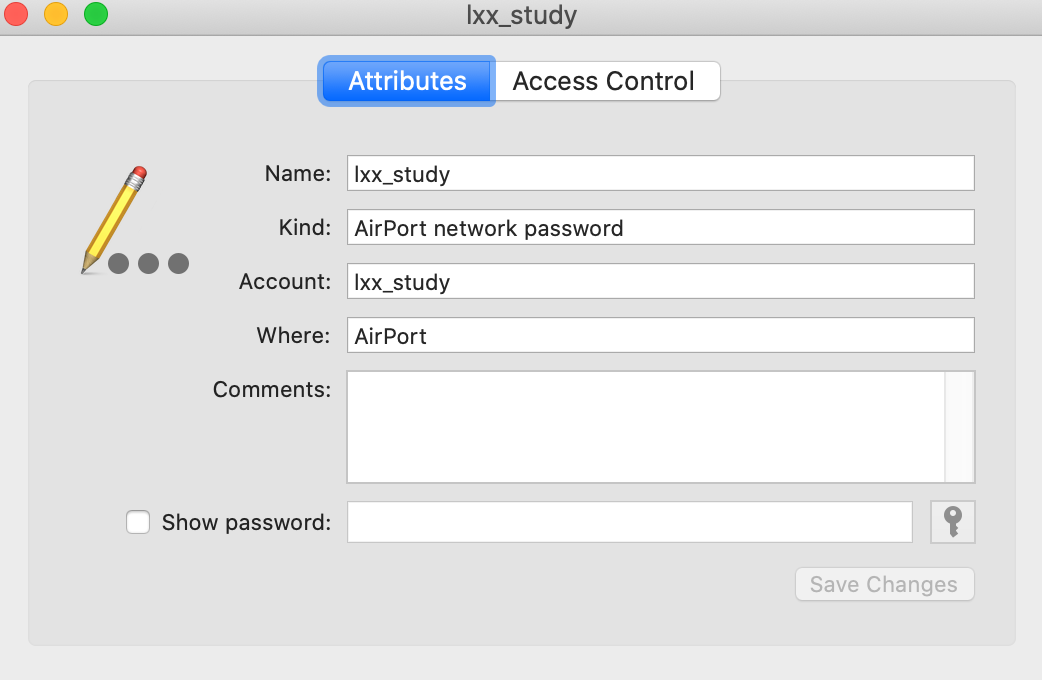Screen dimensions: 1042x680
Task: Click the "Comments:" label
Action: point(272,390)
